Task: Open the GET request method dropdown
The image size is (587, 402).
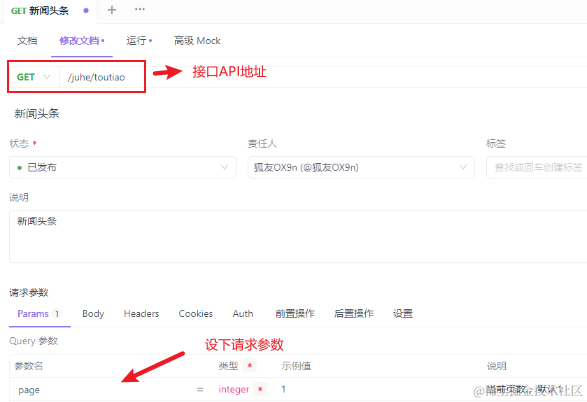Action: [34, 77]
